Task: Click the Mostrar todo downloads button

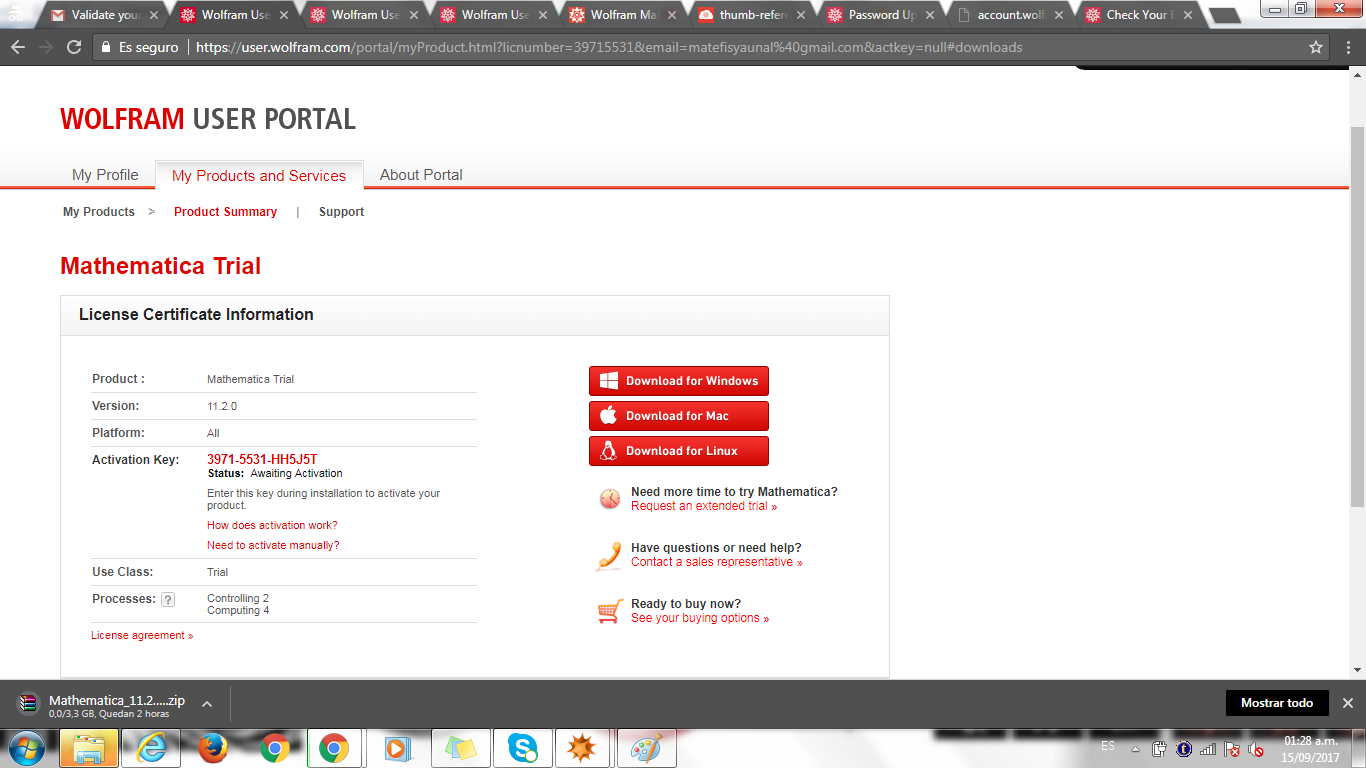Action: click(x=1277, y=703)
